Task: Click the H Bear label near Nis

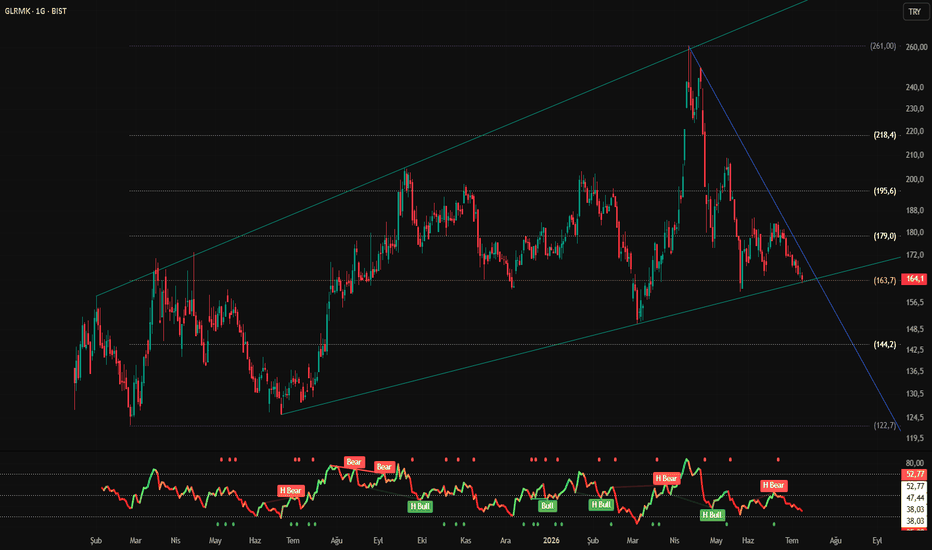Action: point(666,478)
